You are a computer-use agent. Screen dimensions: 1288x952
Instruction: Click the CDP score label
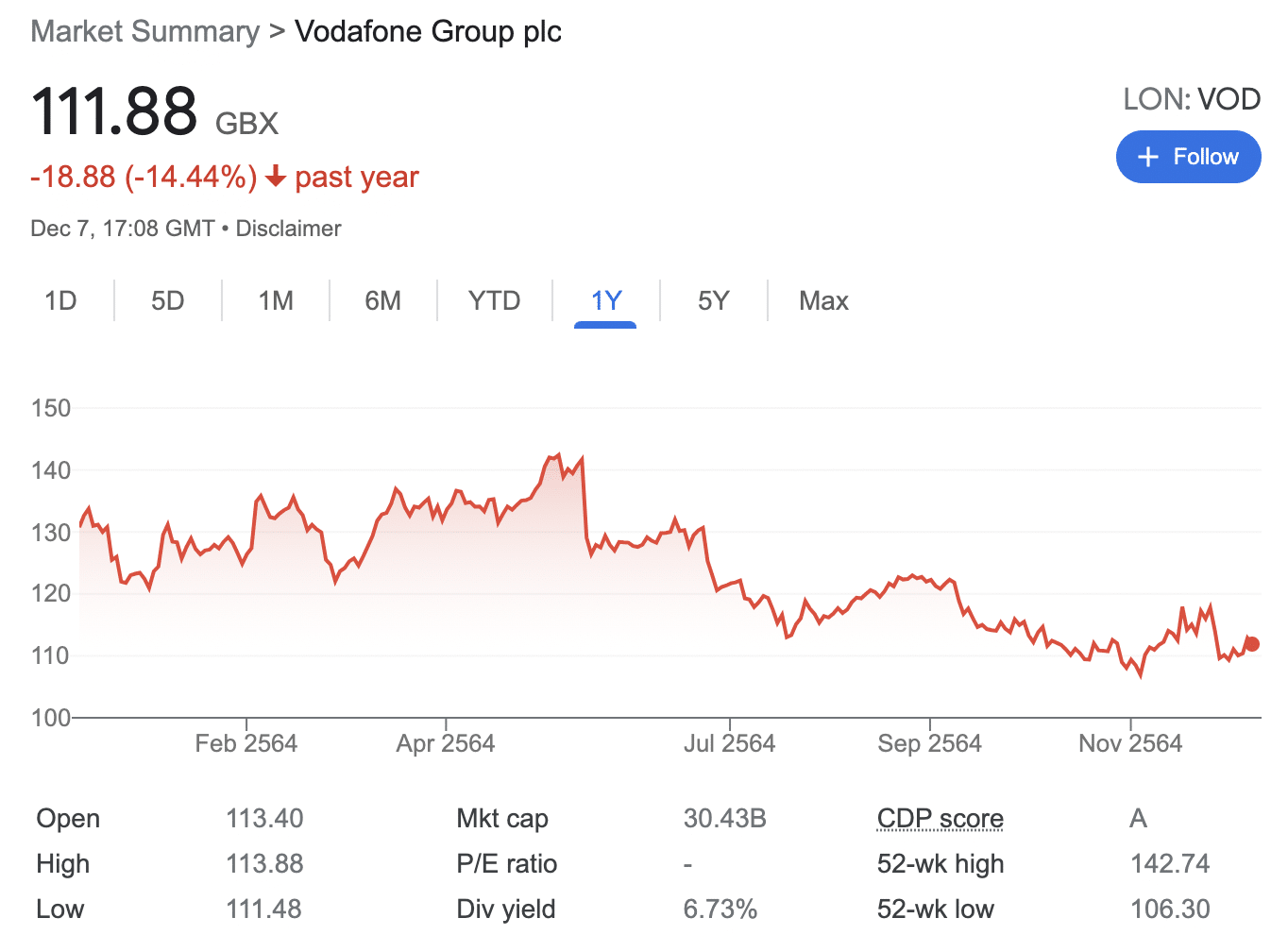[940, 818]
